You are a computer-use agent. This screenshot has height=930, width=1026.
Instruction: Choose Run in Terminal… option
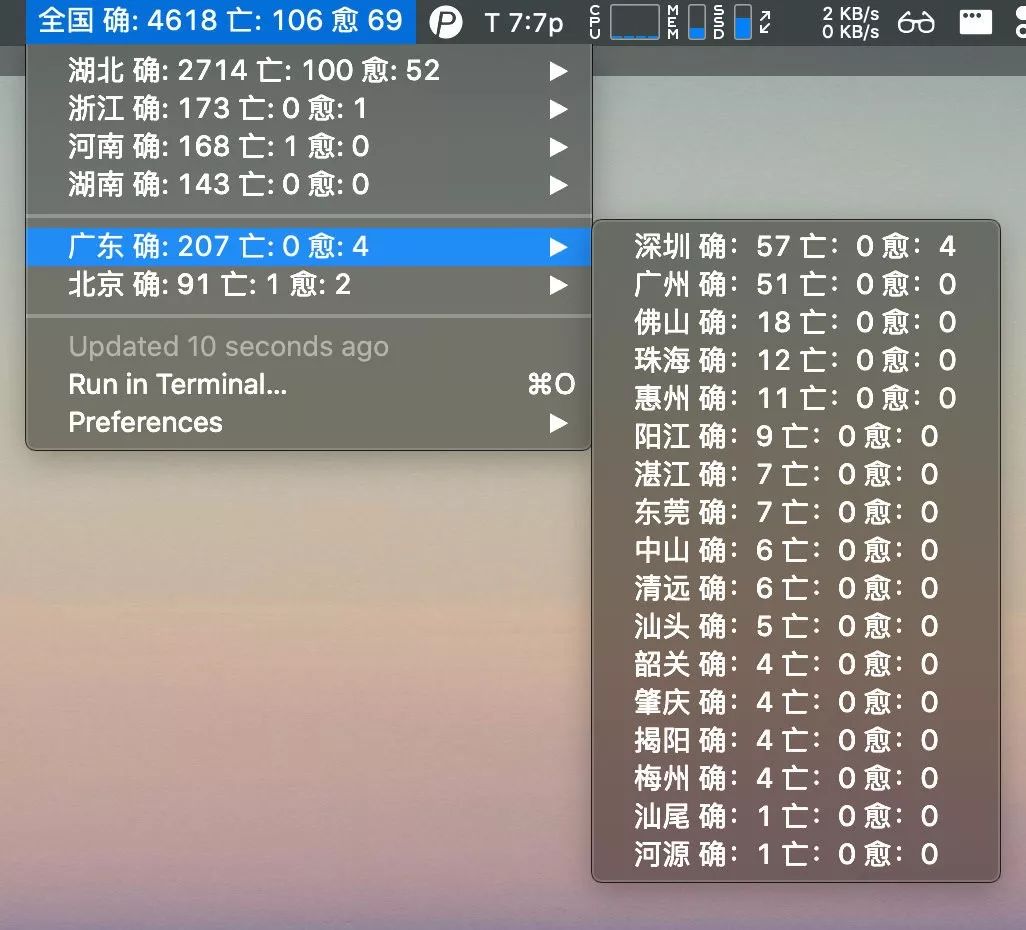[309, 384]
